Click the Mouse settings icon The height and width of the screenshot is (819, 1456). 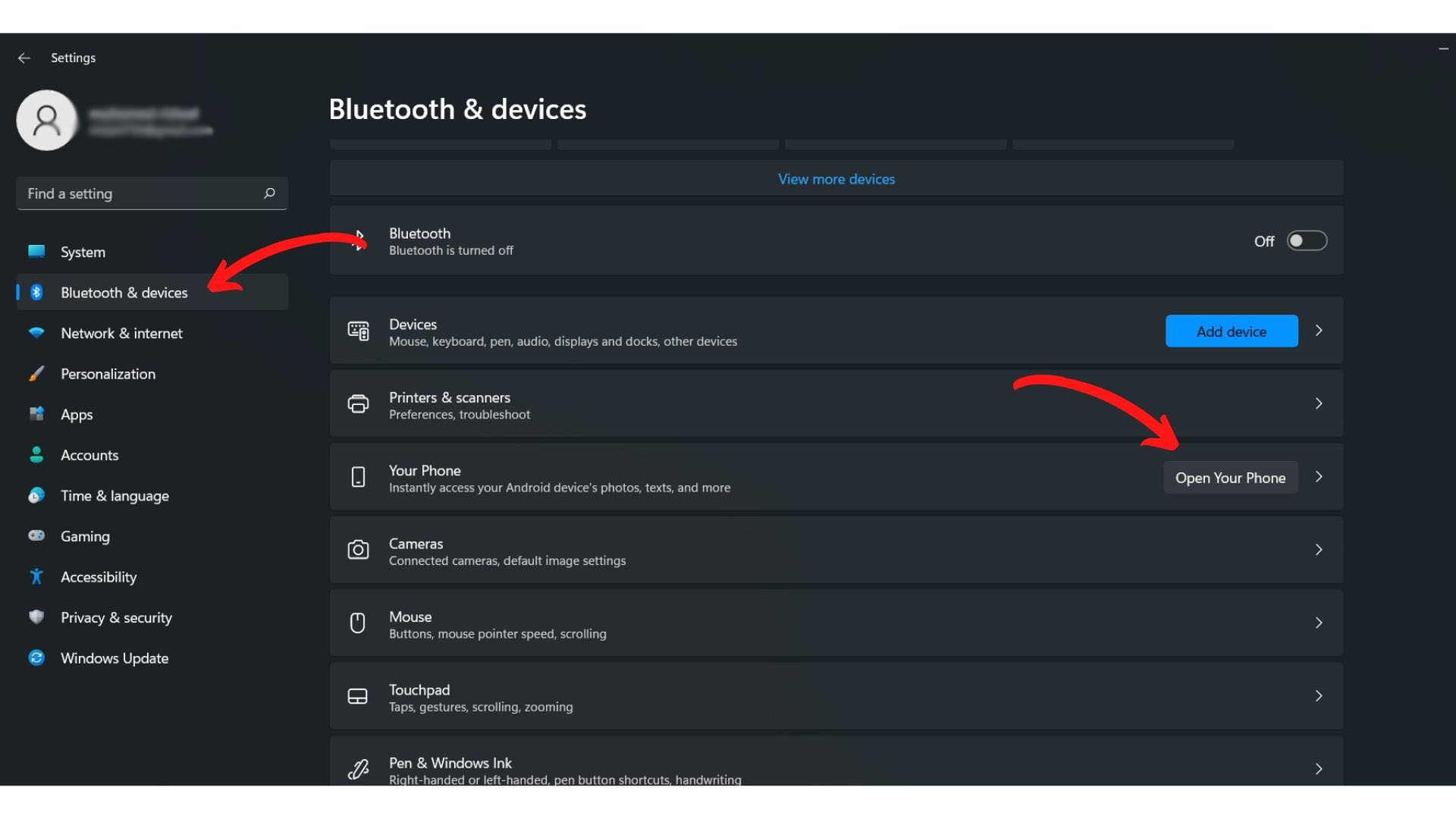pos(358,623)
